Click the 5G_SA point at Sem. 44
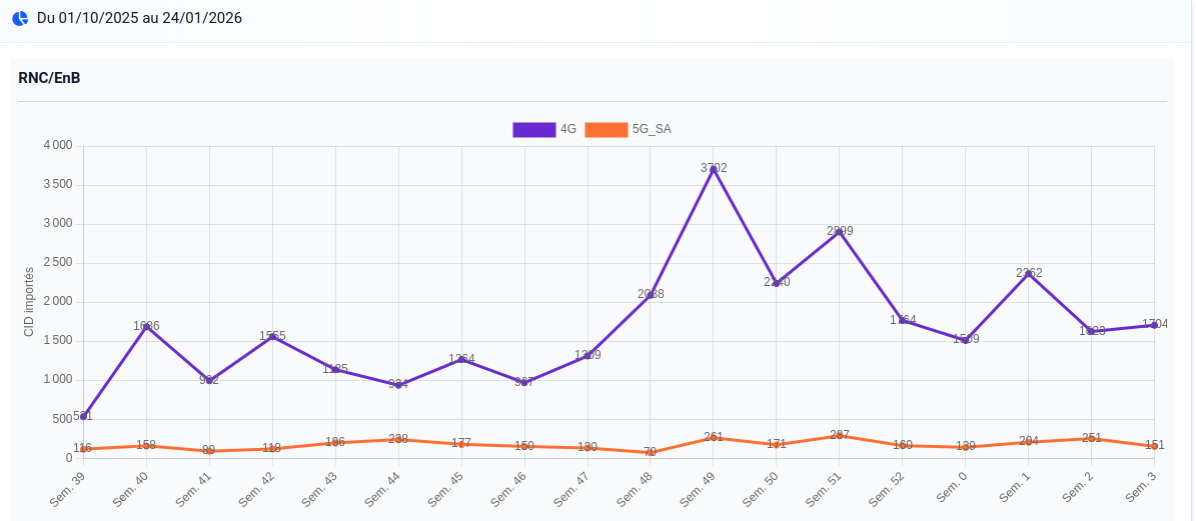 click(x=398, y=440)
